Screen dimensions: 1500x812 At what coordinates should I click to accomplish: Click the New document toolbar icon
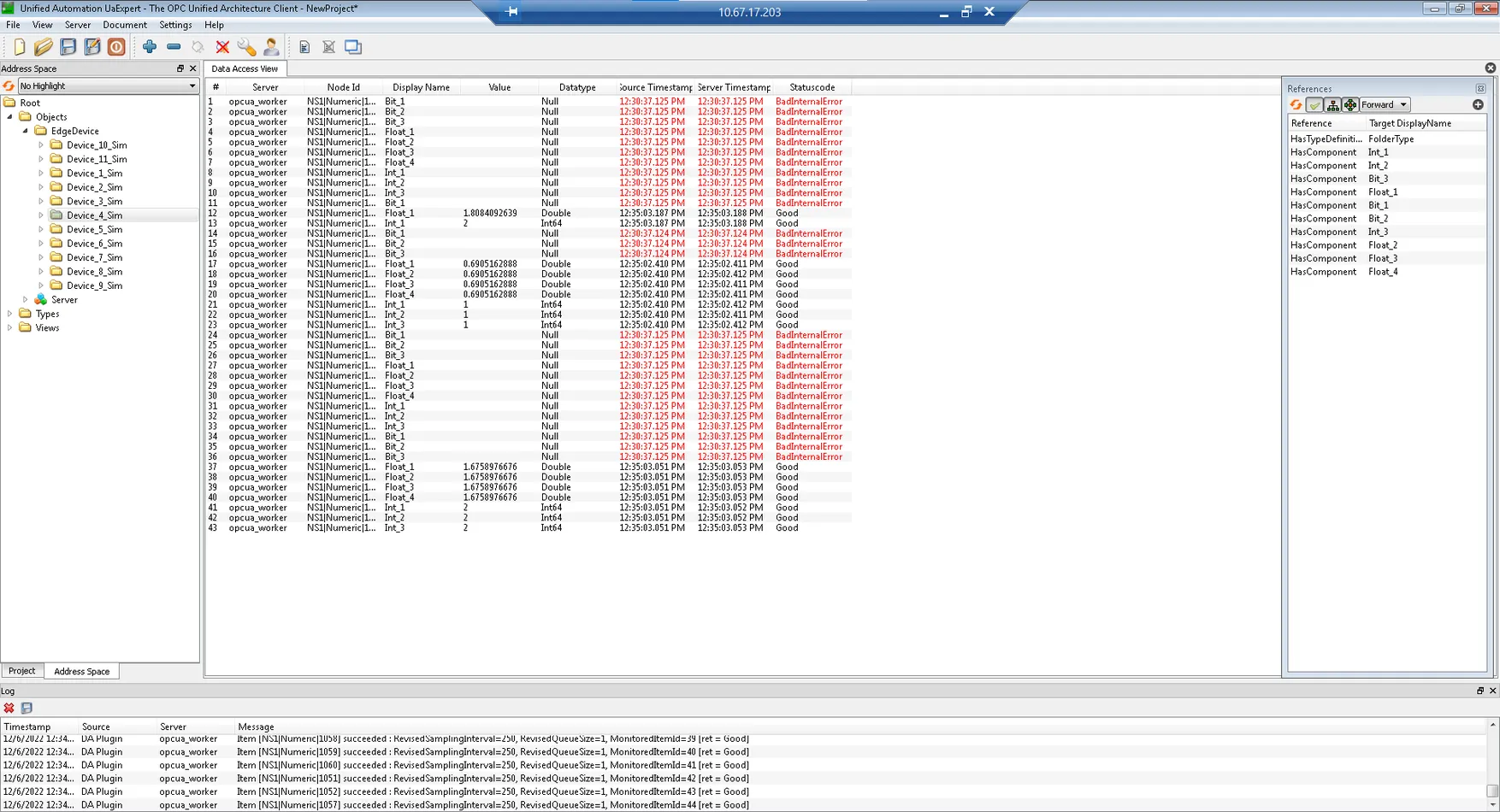click(x=19, y=47)
